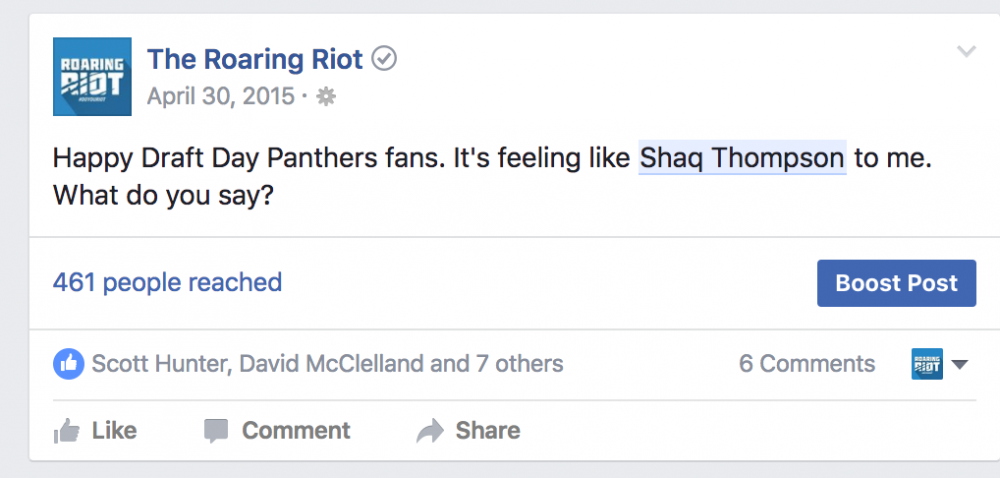View the 461 people reached details
Screen dimensions: 1000x478
[167, 283]
